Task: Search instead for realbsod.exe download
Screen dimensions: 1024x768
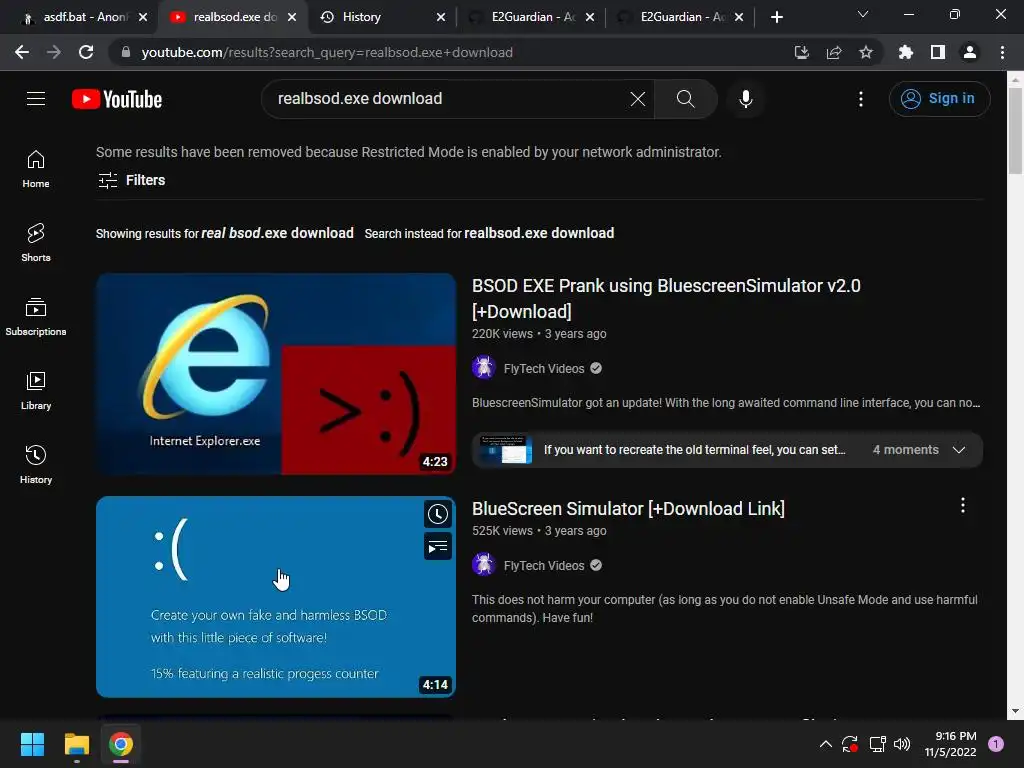Action: [539, 233]
